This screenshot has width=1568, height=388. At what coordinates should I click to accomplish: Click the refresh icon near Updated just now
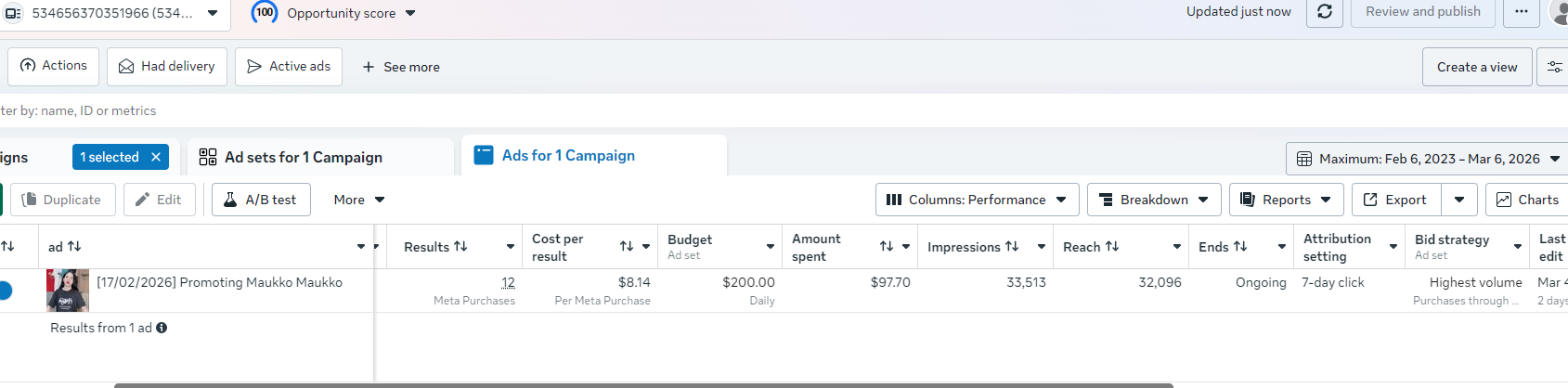click(1325, 12)
